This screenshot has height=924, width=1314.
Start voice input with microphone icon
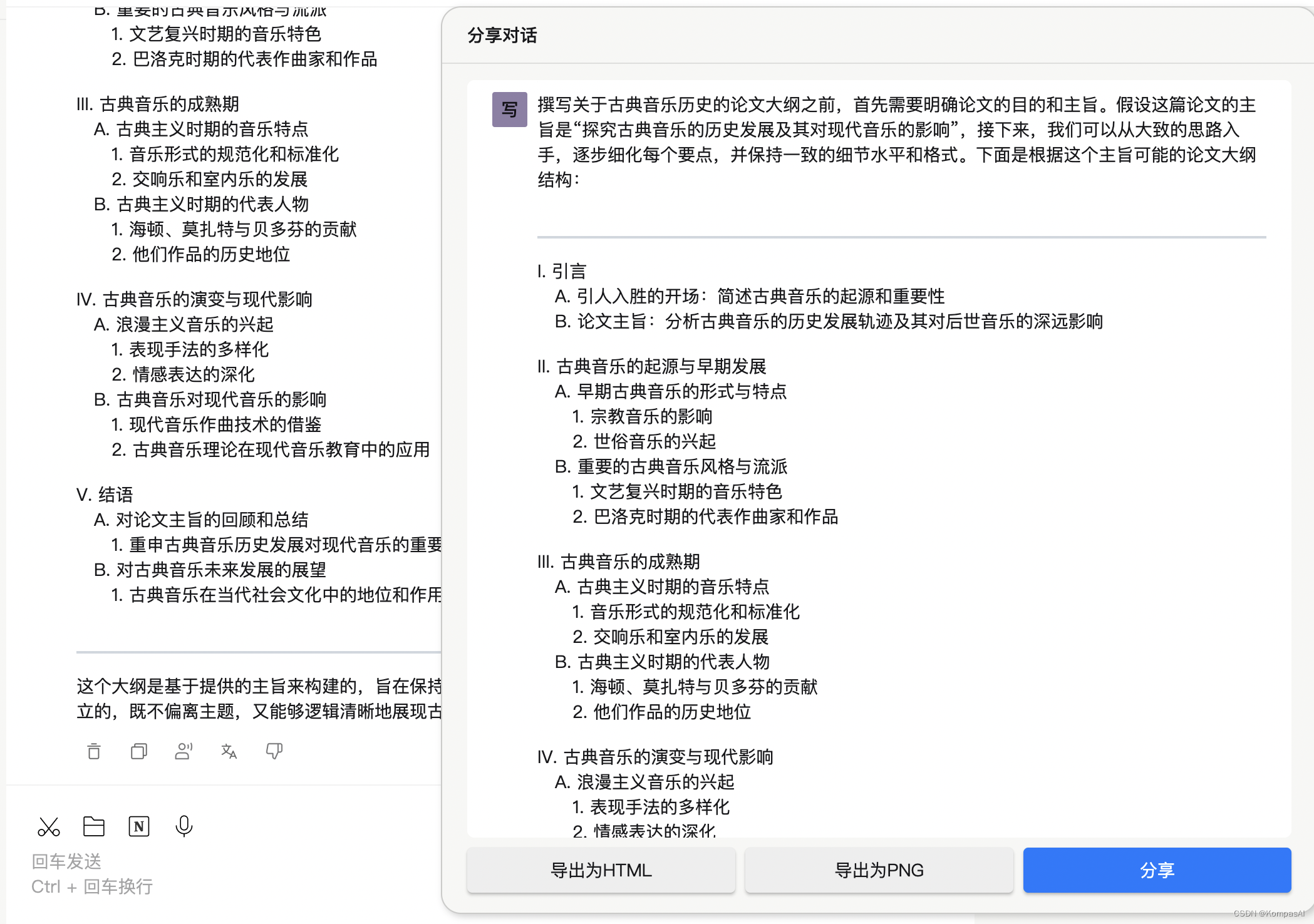184,827
